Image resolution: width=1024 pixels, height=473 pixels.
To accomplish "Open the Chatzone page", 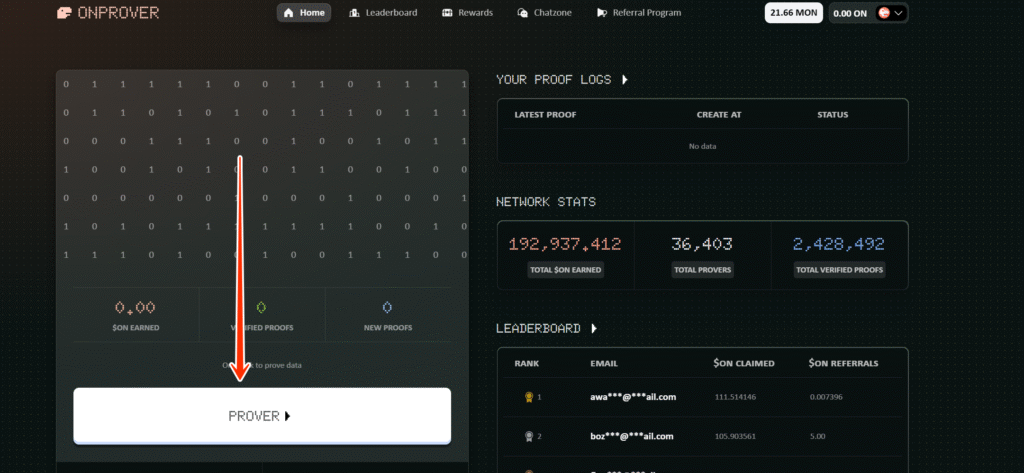I will click(x=547, y=12).
